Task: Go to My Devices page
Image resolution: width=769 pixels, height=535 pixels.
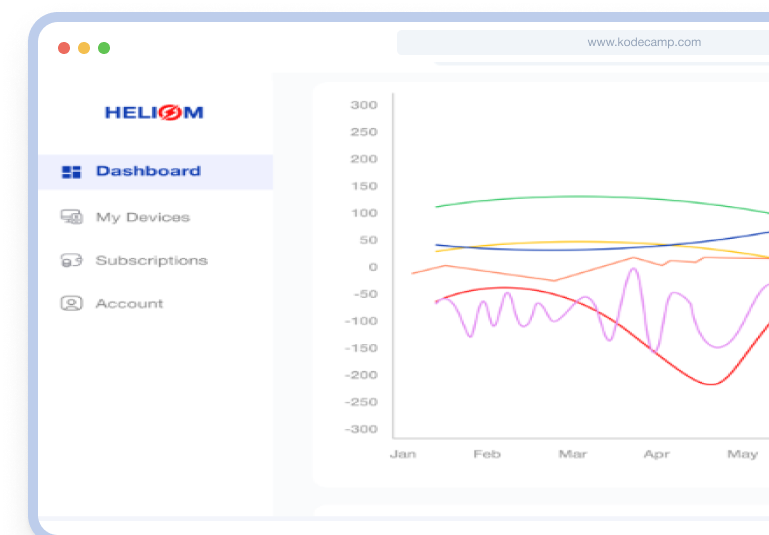Action: pos(142,217)
